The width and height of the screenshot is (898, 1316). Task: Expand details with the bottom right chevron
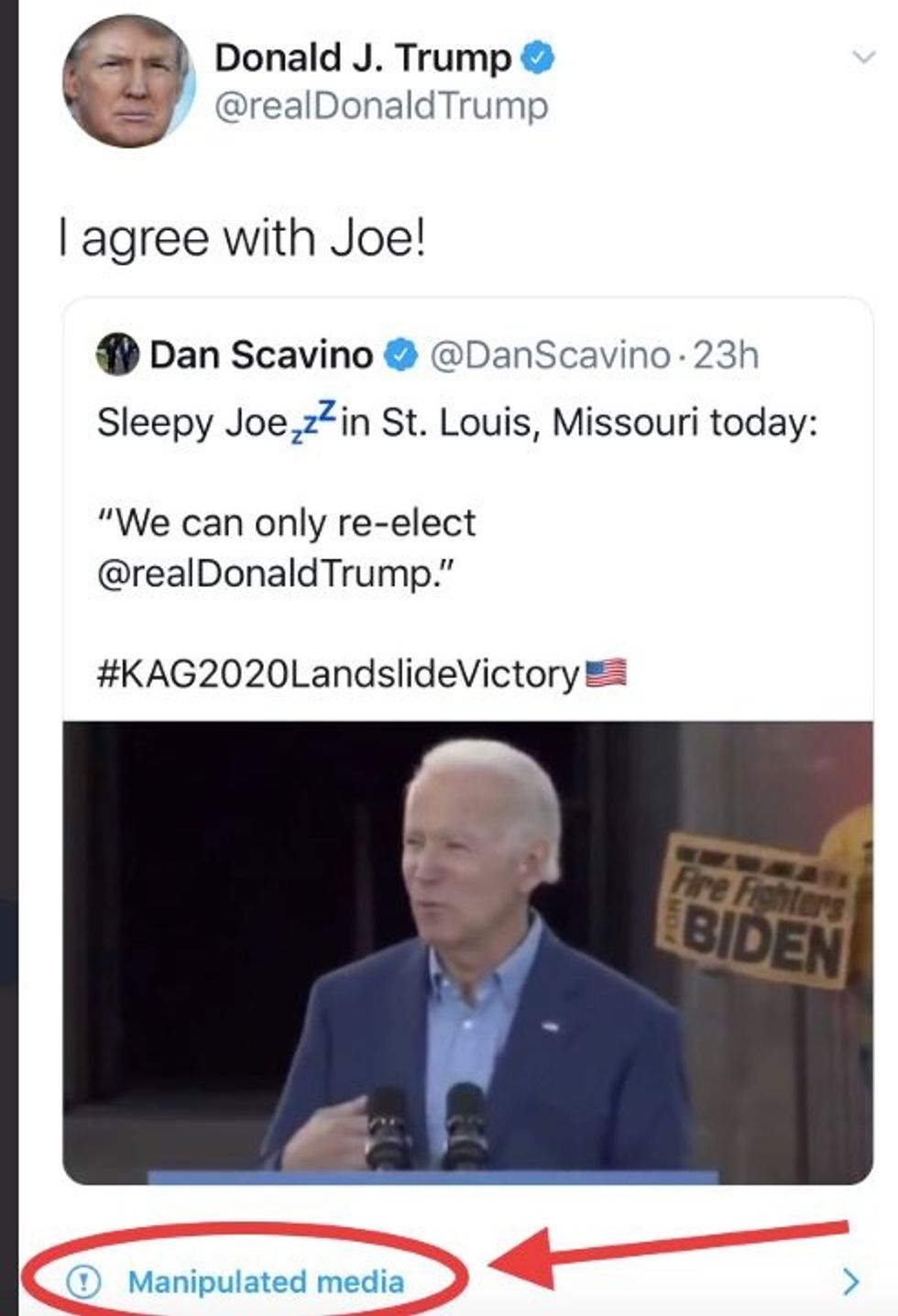click(x=851, y=1281)
